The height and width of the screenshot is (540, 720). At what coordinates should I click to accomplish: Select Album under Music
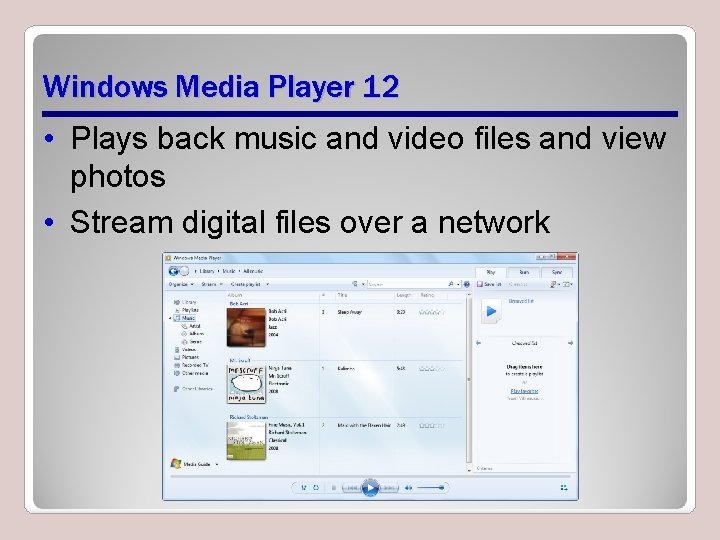193,334
